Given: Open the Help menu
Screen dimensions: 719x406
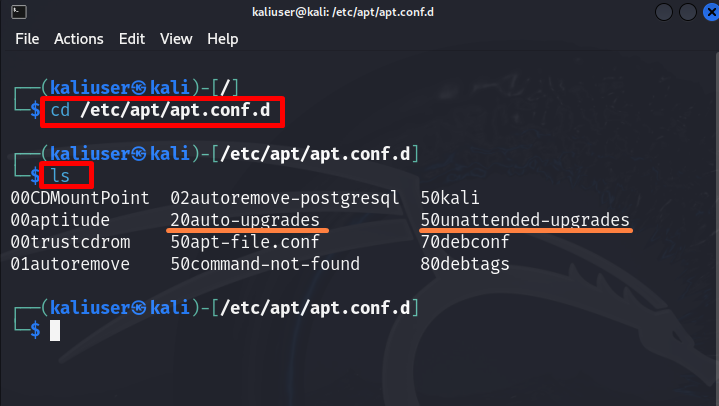Looking at the screenshot, I should click(222, 39).
